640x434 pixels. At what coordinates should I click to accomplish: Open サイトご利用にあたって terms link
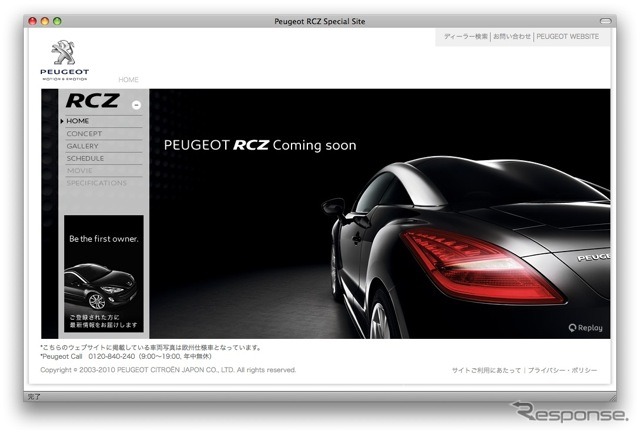(x=486, y=370)
